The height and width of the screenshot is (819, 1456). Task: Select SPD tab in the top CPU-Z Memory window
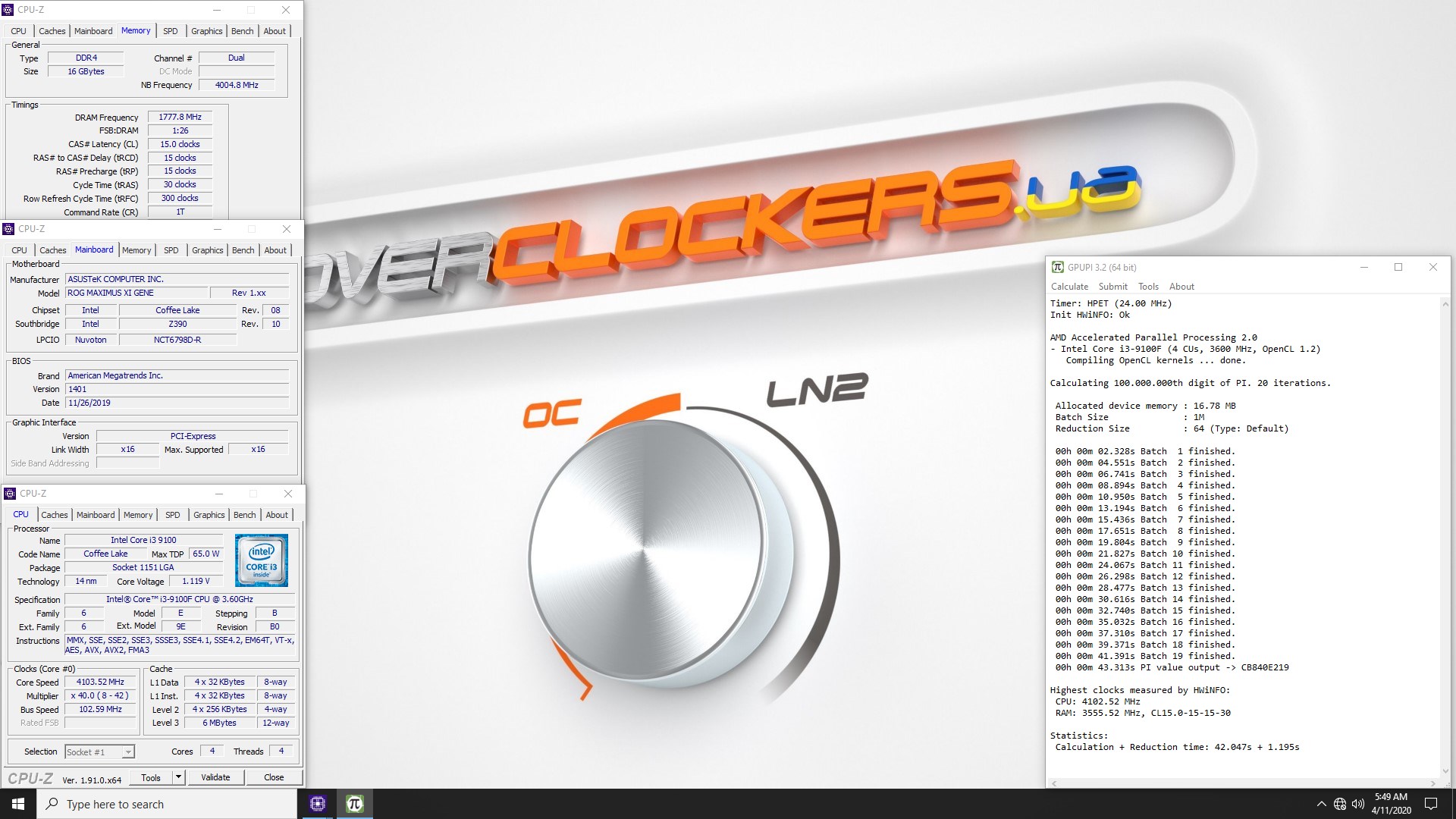pos(171,31)
